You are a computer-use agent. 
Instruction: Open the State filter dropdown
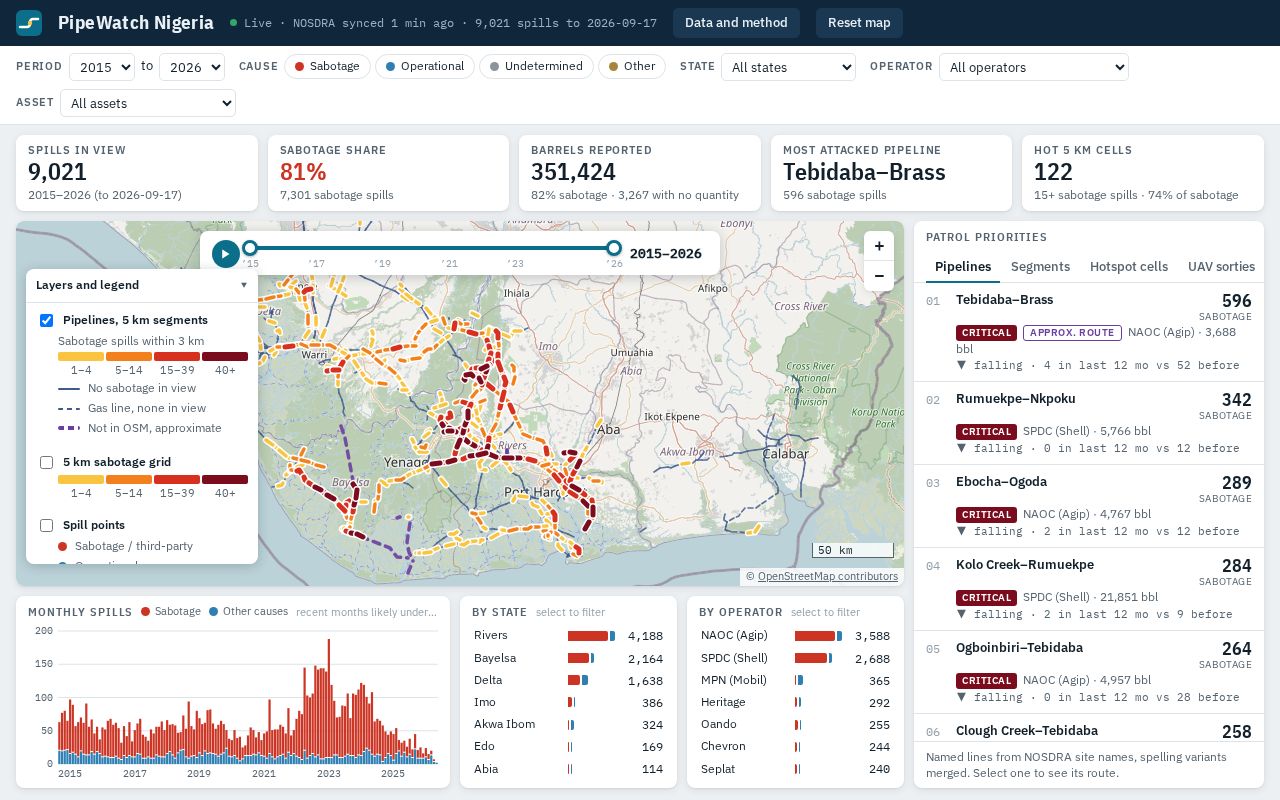(789, 67)
